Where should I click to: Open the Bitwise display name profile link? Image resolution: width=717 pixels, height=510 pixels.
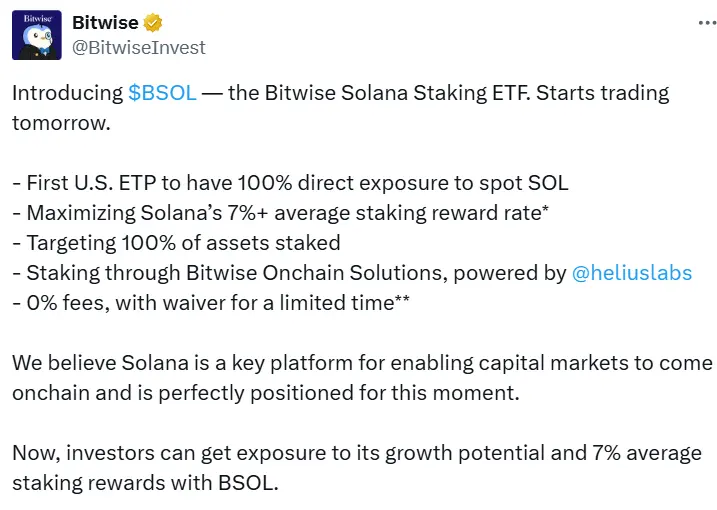pyautogui.click(x=106, y=23)
